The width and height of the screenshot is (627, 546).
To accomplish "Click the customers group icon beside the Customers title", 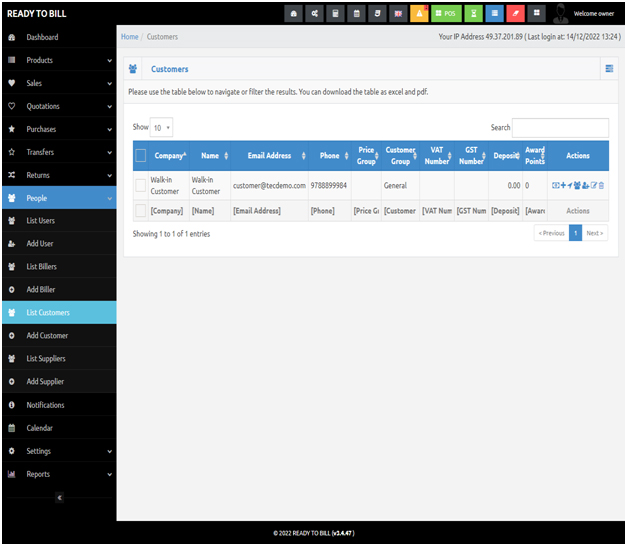I will tap(133, 69).
